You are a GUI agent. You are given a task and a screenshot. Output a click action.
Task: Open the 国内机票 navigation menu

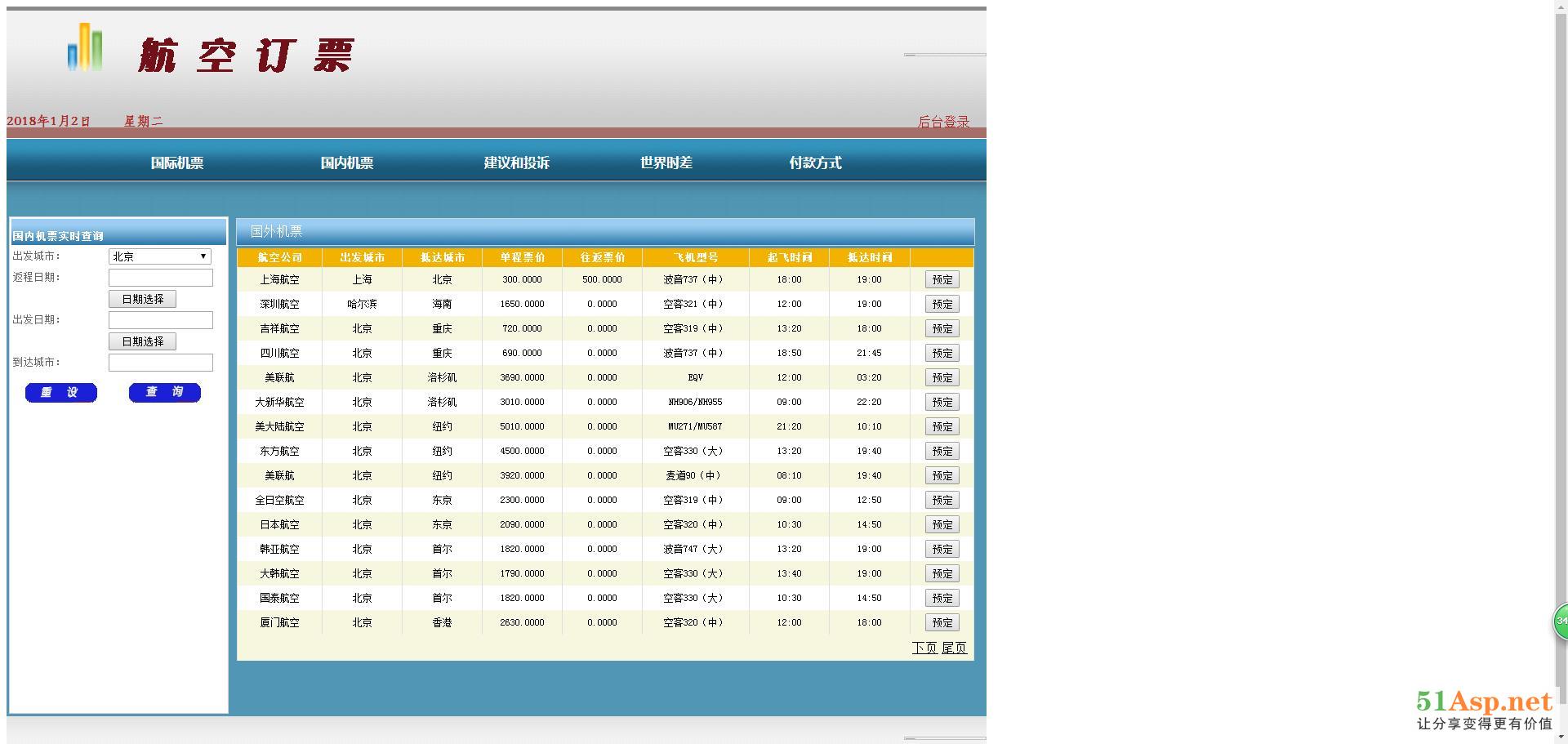click(x=346, y=163)
